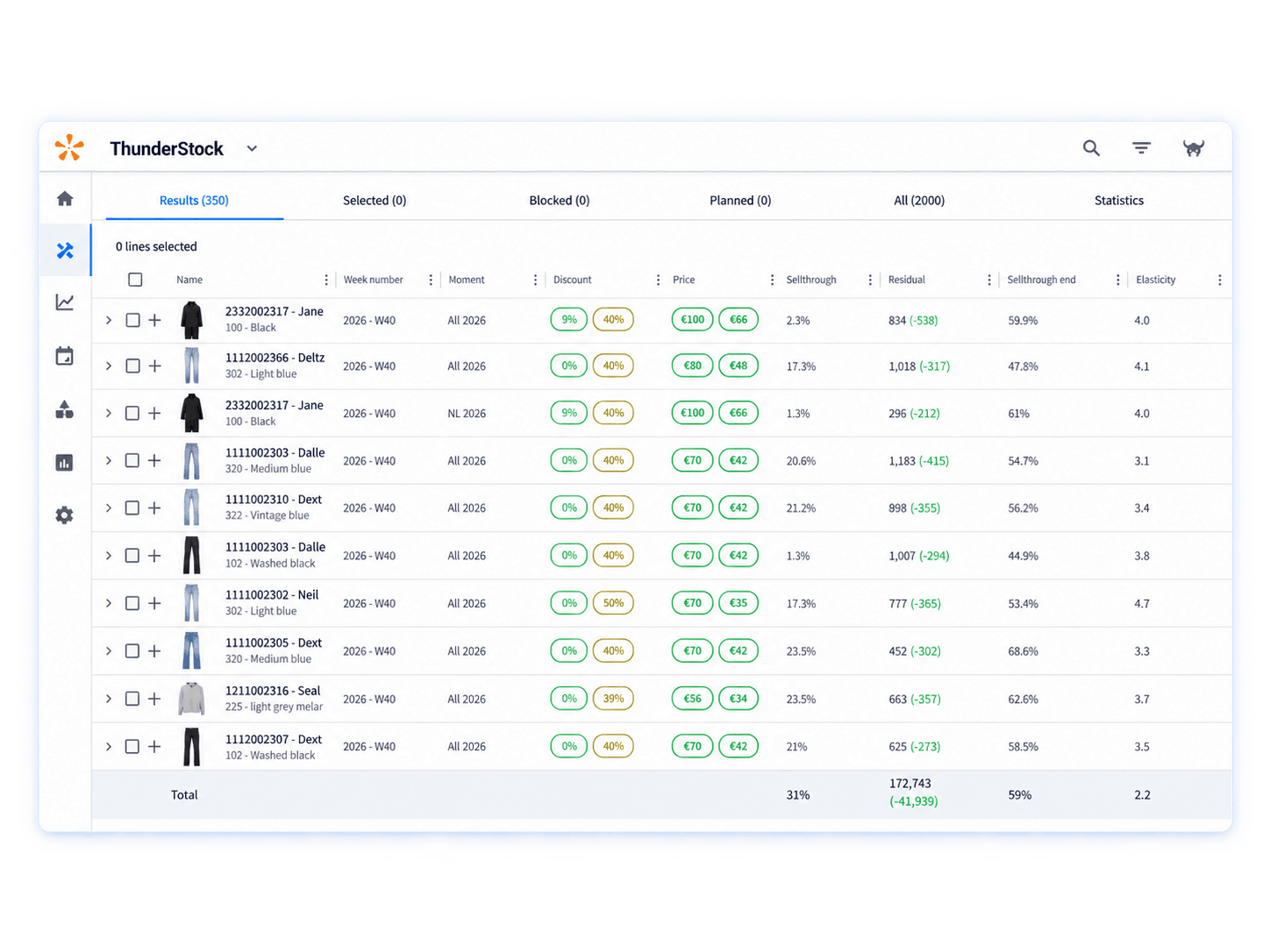Screen dimensions: 1270x952
Task: Open settings gear in sidebar
Action: [65, 515]
